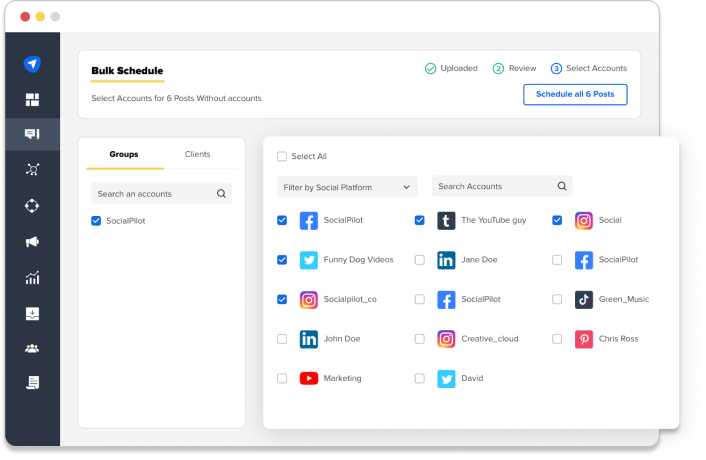The image size is (706, 460).
Task: Check the Jane Doe account checkbox
Action: (420, 260)
